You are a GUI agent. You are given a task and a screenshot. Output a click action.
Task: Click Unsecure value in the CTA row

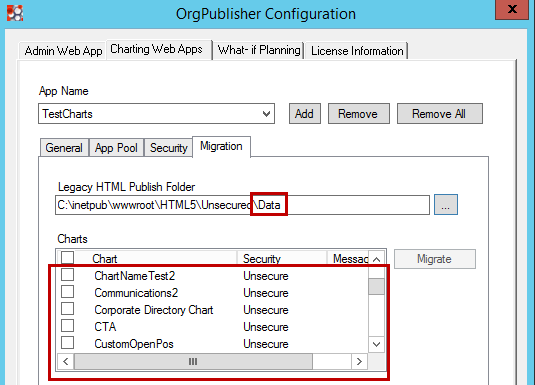(266, 327)
